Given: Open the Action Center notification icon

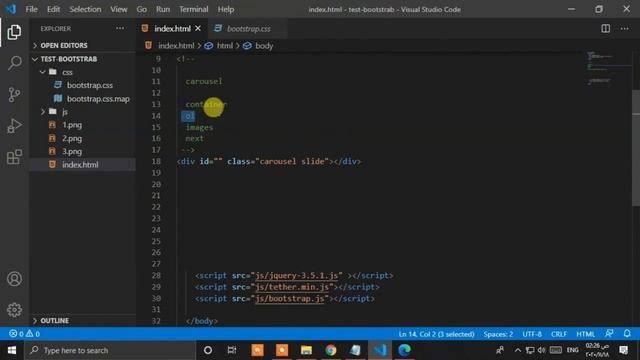Looking at the screenshot, I should (624, 350).
